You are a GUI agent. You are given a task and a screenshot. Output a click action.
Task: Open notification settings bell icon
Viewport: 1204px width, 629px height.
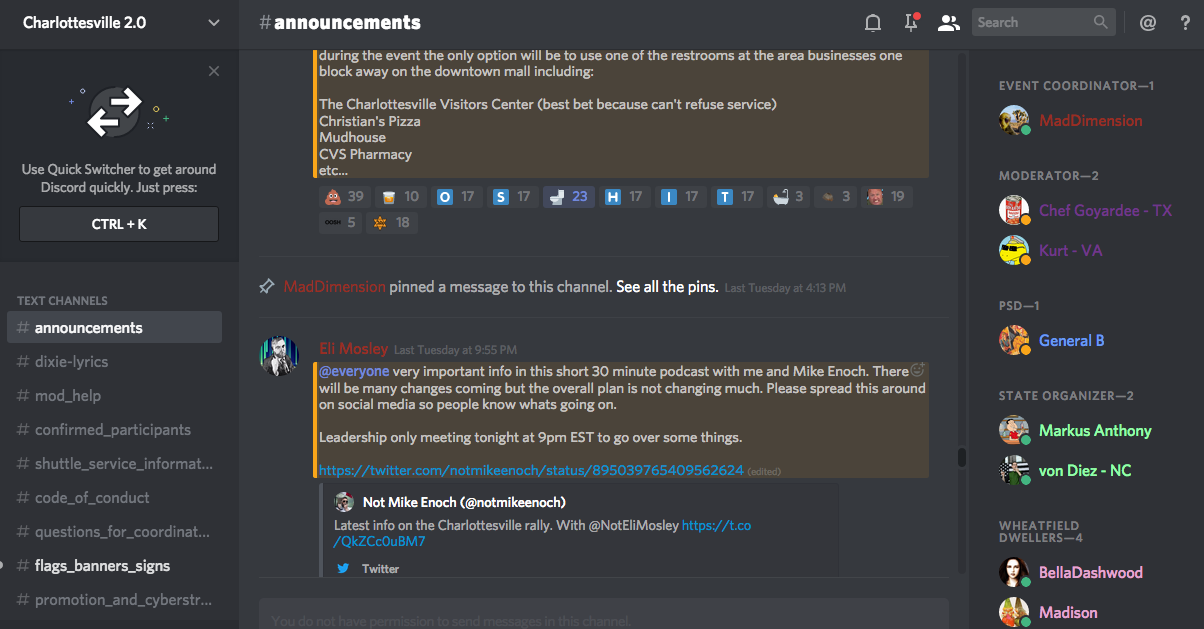(x=873, y=22)
